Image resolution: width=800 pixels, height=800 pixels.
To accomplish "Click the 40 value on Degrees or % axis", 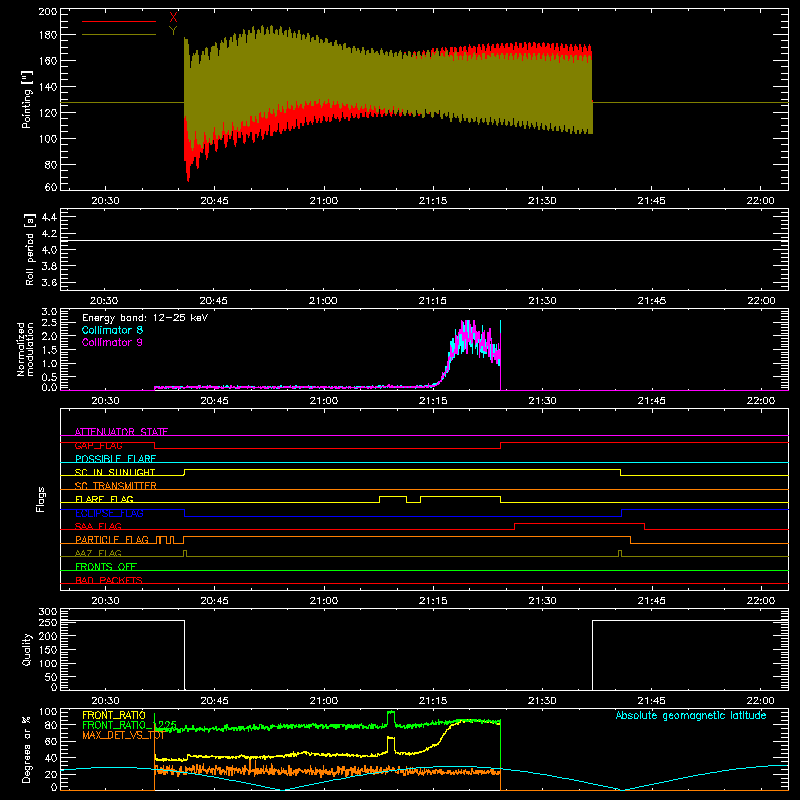I will pyautogui.click(x=51, y=758).
